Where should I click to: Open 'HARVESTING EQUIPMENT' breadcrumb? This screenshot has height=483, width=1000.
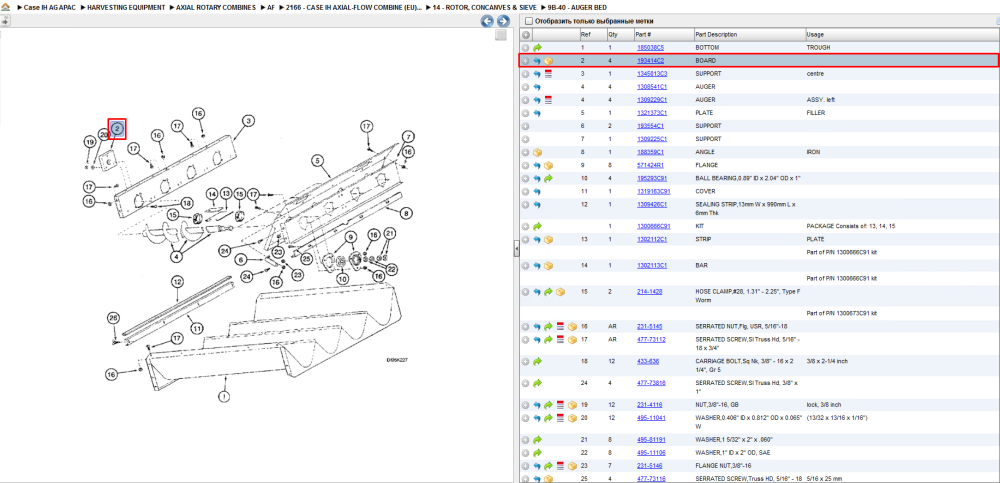[x=126, y=7]
